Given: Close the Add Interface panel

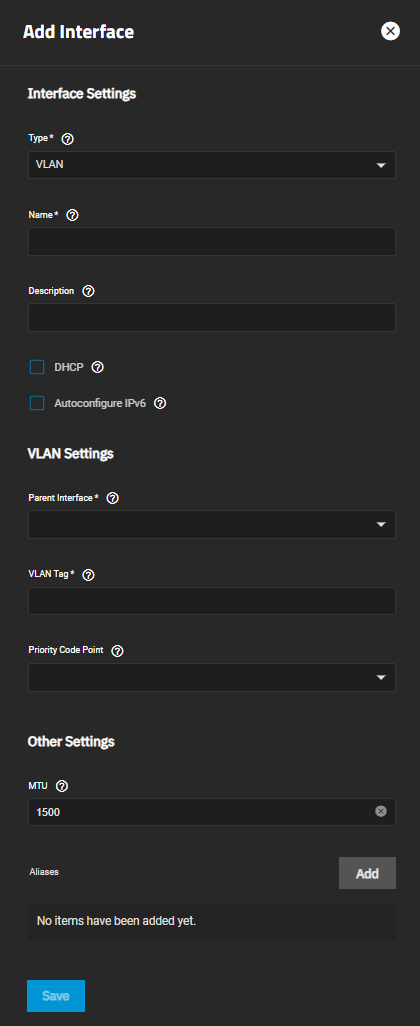Looking at the screenshot, I should (x=391, y=31).
